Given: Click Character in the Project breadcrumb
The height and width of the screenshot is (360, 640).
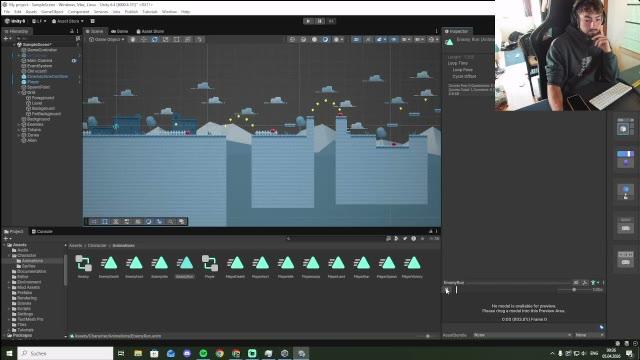Looking at the screenshot, I should [x=97, y=245].
